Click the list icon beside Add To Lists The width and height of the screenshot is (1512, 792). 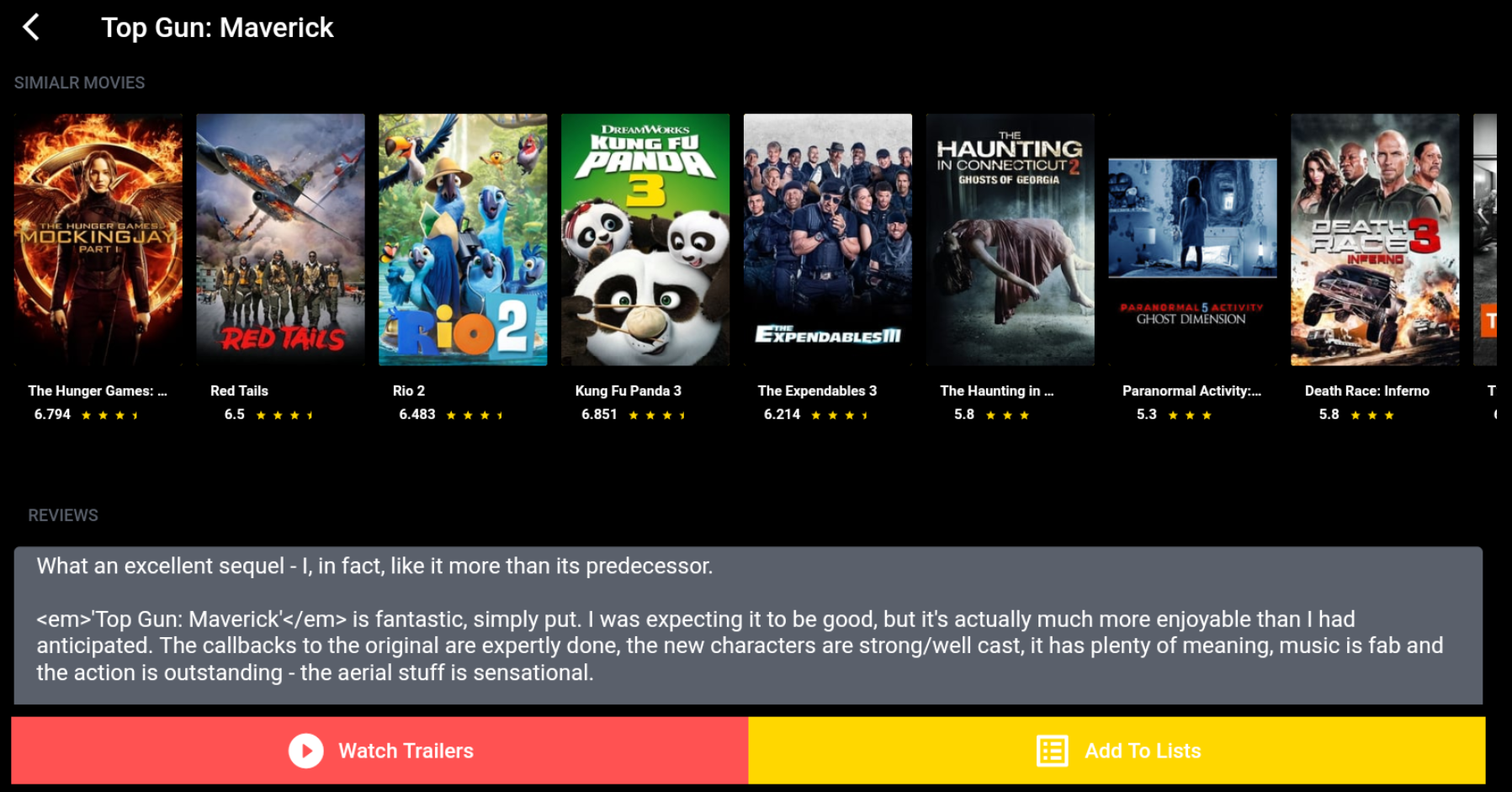pos(1052,751)
